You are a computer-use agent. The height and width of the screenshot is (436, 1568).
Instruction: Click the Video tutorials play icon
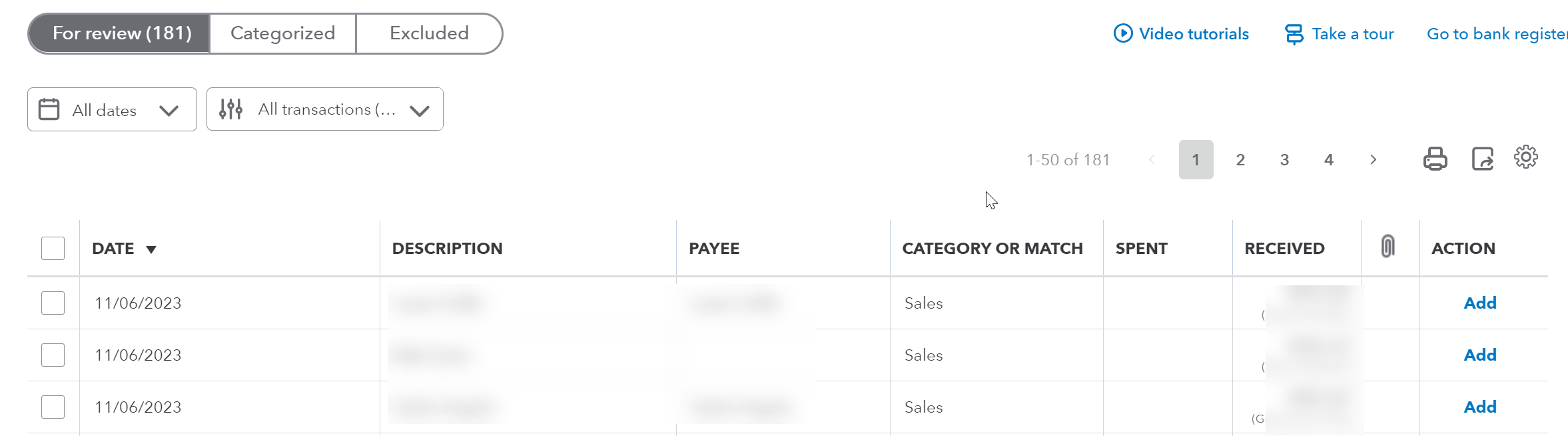(x=1122, y=33)
